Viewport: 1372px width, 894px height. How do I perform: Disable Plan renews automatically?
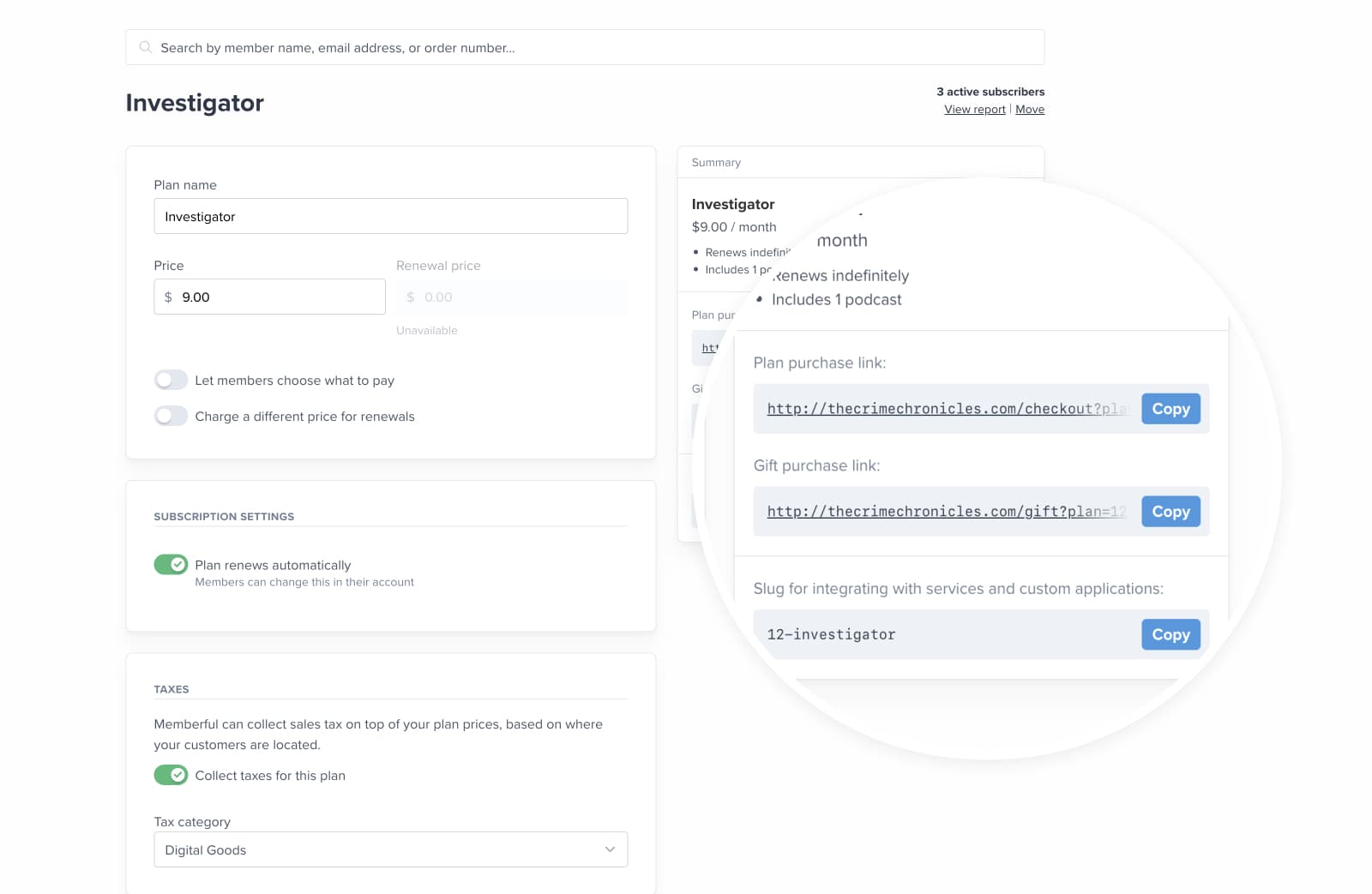[x=171, y=565]
